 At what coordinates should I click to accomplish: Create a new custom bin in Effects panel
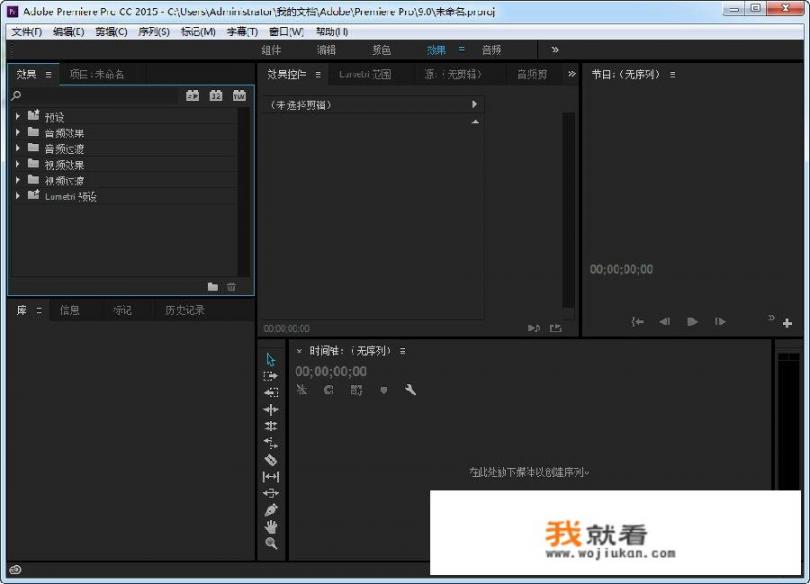click(212, 287)
